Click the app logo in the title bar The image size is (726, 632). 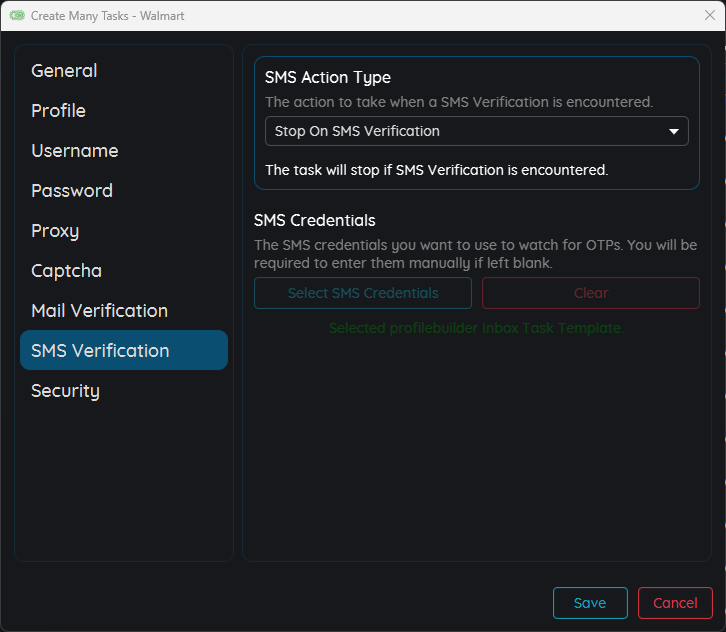pos(17,16)
